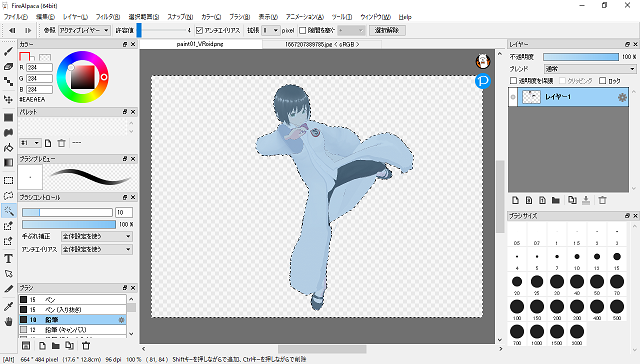
Task: Switch to the paint01_VRoid.png tab
Action: click(x=200, y=44)
